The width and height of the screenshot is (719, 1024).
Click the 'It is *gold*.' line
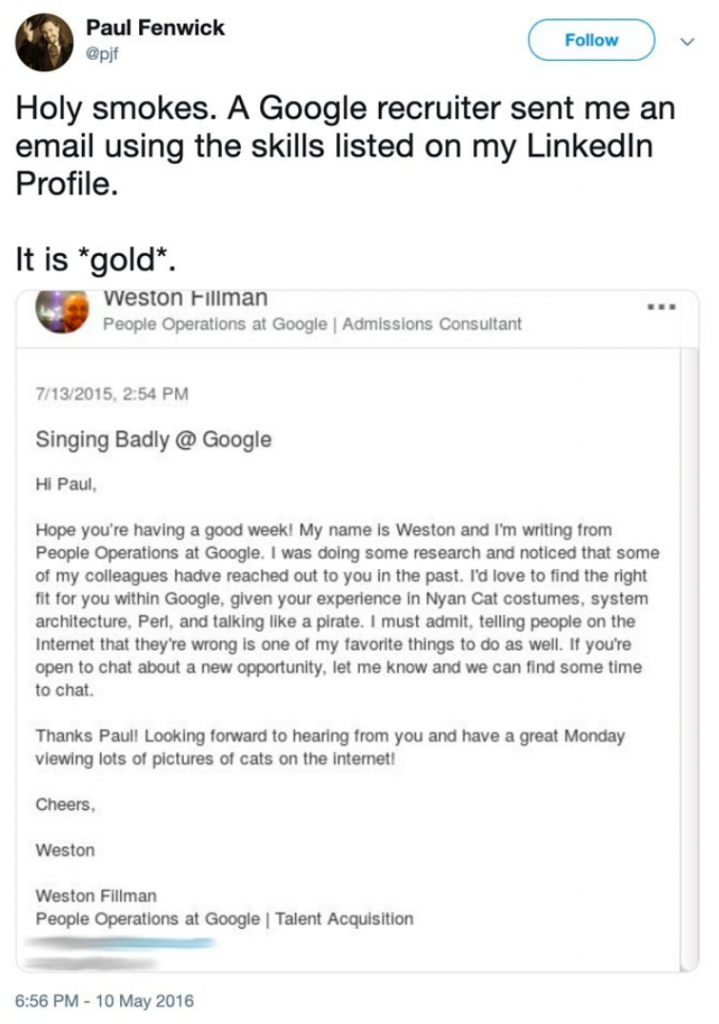point(98,260)
